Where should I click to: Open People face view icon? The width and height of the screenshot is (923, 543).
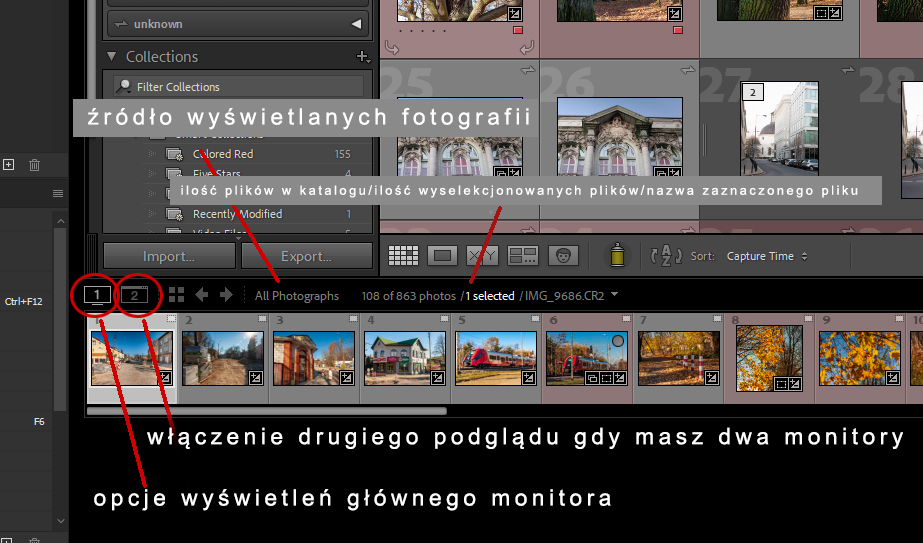(565, 256)
